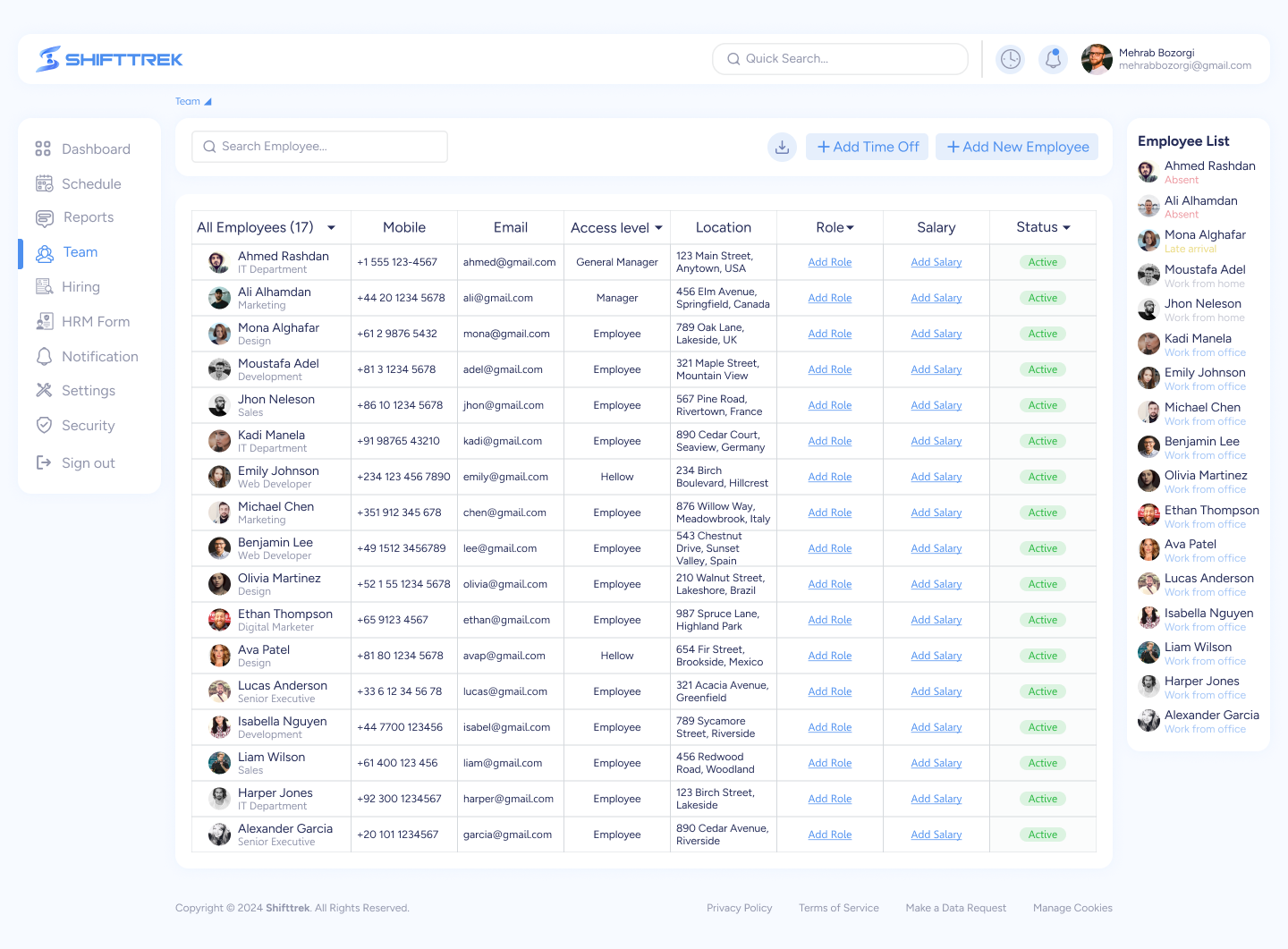Click the download icon button
Viewport: 1288px width, 949px height.
(782, 147)
